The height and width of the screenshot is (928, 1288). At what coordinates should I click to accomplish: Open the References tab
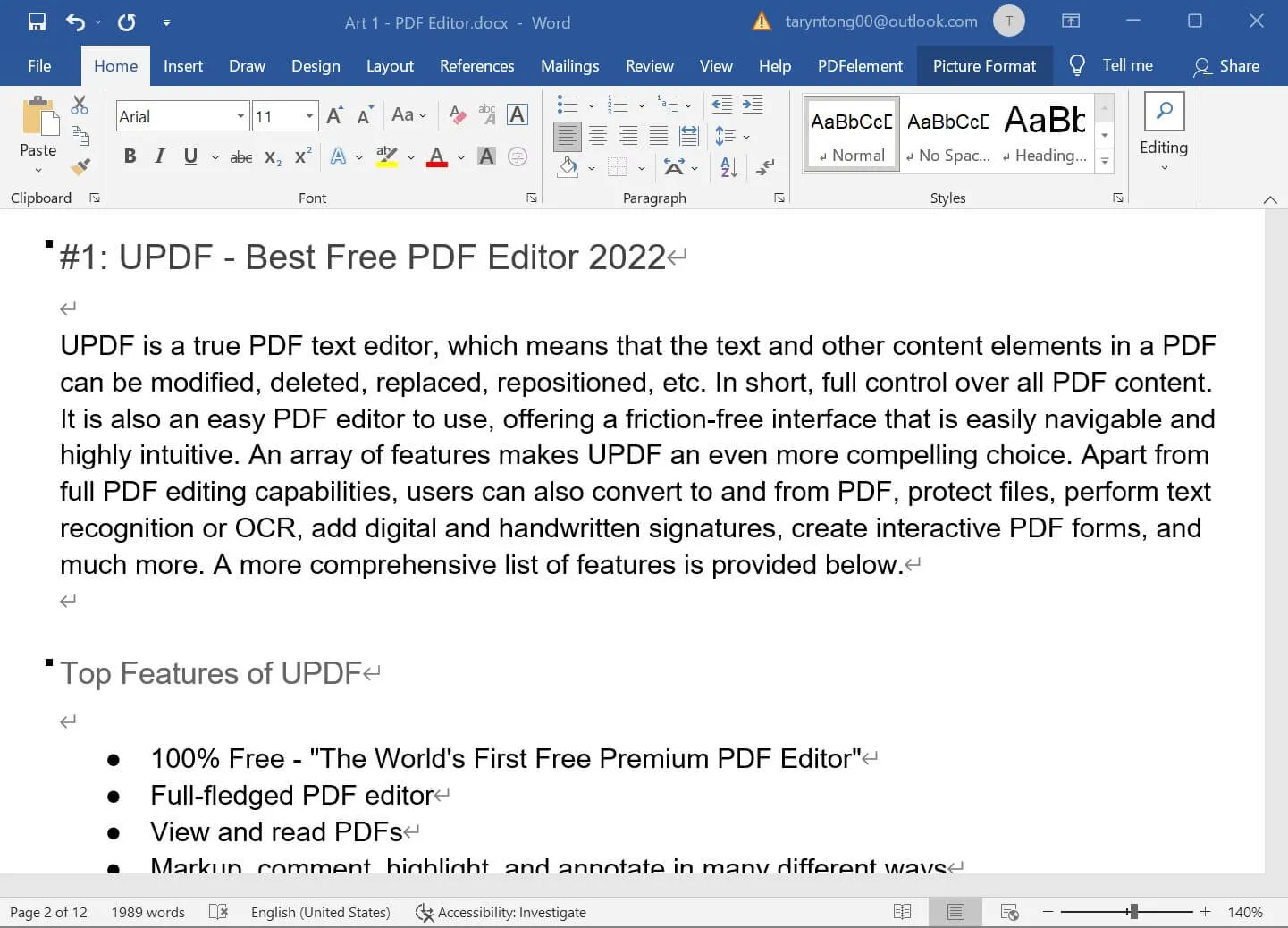(x=477, y=66)
